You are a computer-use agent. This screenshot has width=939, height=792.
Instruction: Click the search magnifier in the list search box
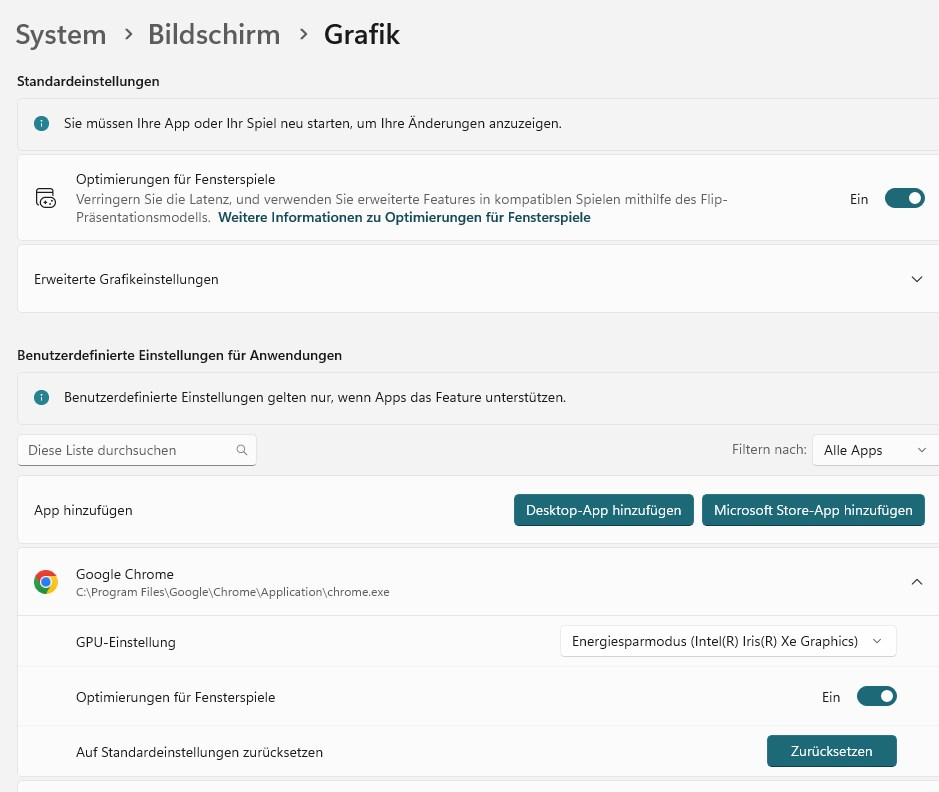(242, 450)
